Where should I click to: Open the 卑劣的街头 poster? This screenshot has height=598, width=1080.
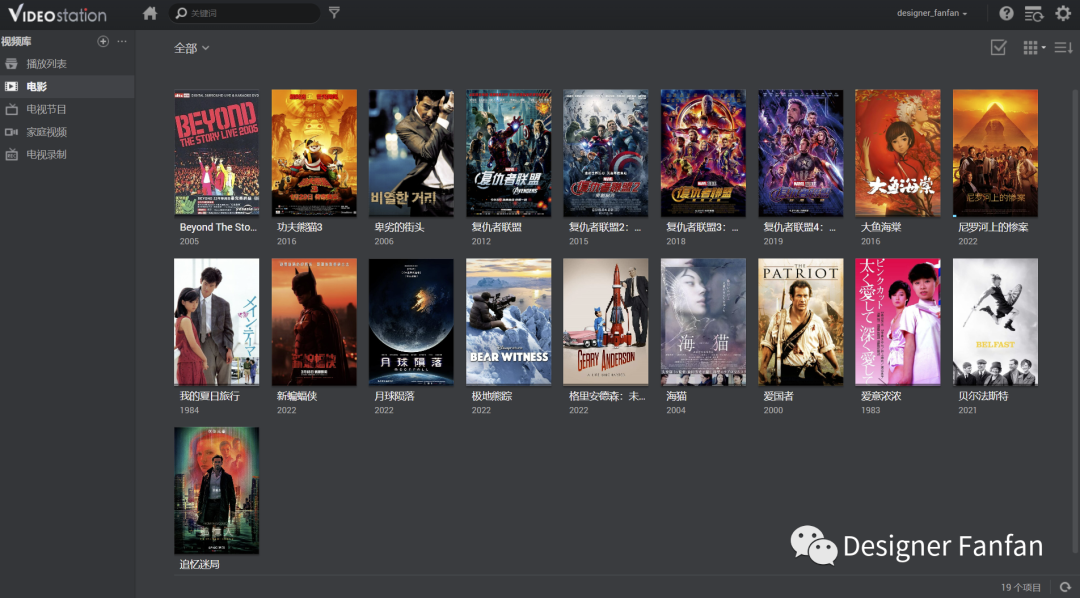[x=411, y=153]
